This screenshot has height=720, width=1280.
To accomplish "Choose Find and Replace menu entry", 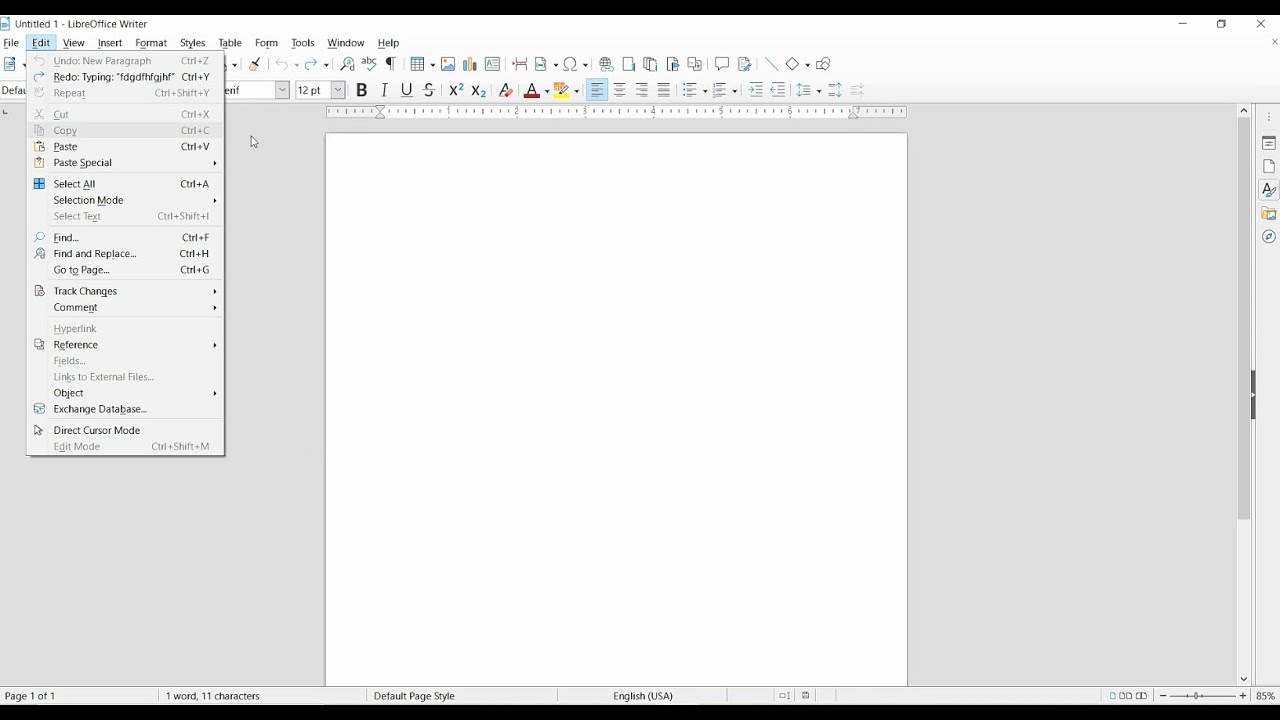I will point(125,254).
